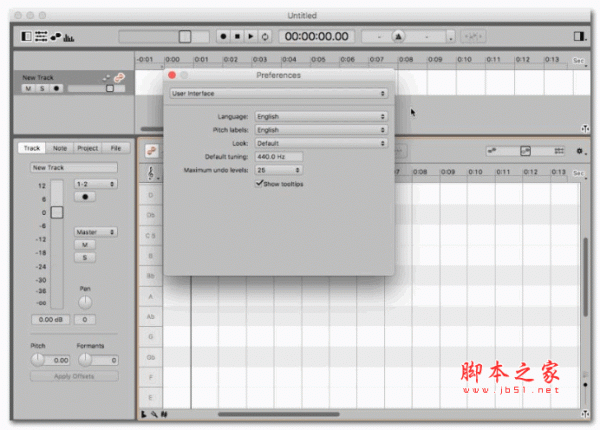This screenshot has height=430, width=600.
Task: Click track pane height handle icon
Action: (585, 129)
